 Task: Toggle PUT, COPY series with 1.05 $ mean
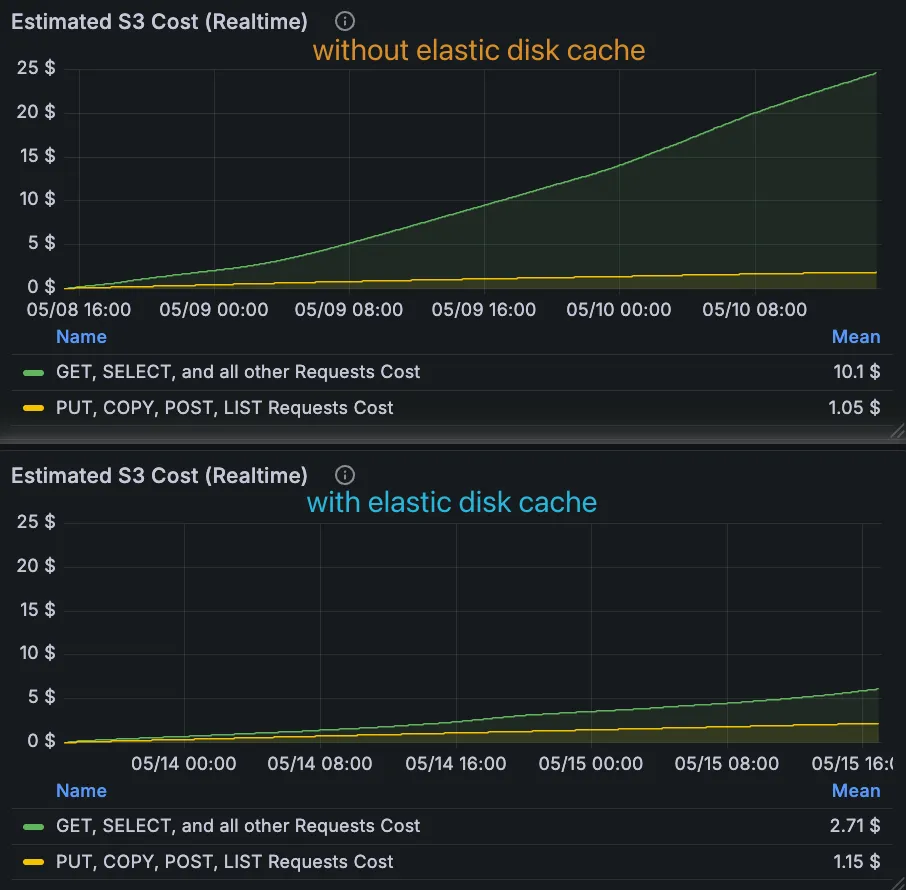224,408
